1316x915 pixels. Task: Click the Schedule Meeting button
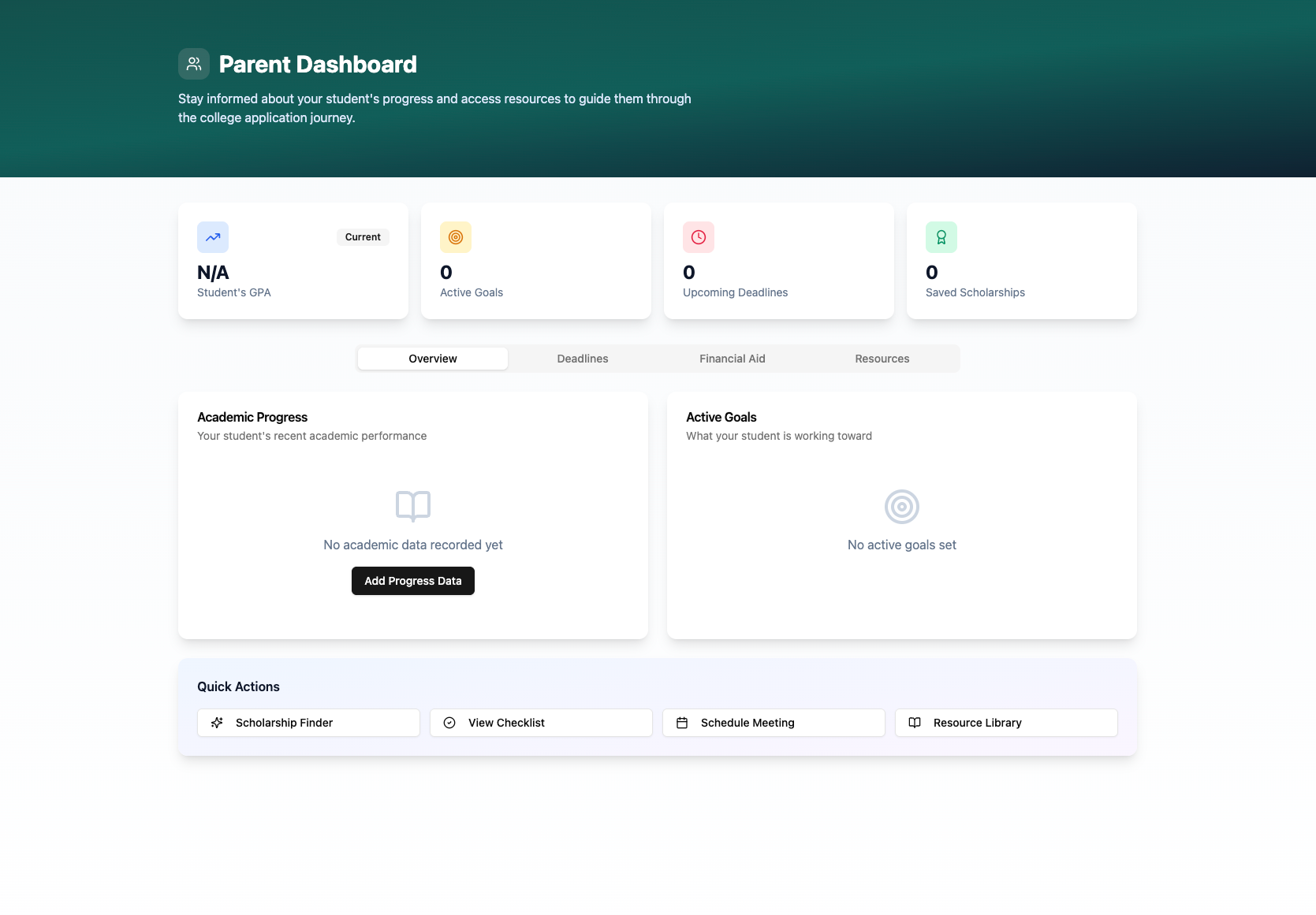click(774, 723)
